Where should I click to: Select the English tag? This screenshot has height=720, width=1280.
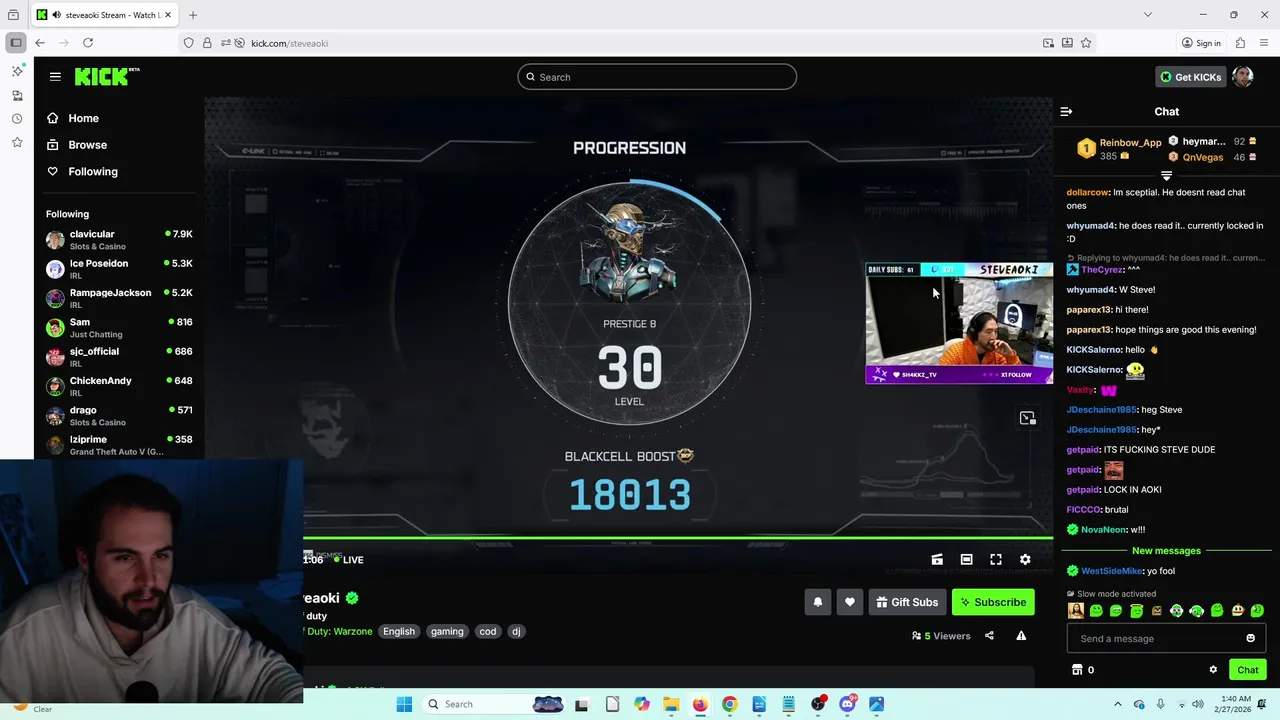tap(398, 631)
